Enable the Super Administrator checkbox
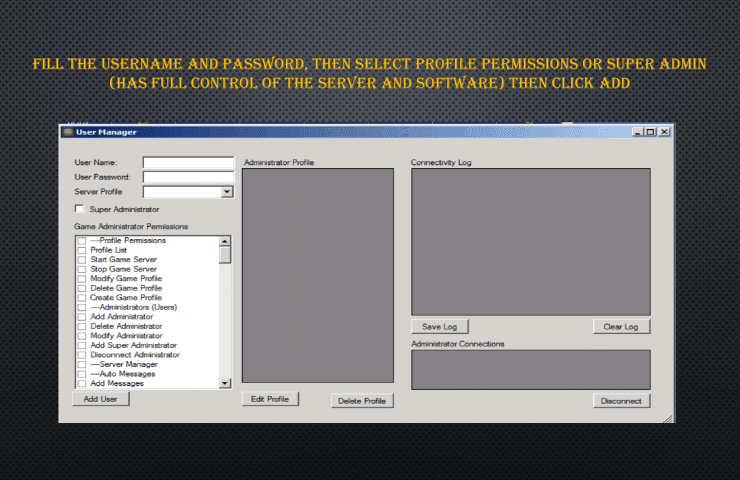Viewport: 740px width, 480px height. [x=79, y=209]
